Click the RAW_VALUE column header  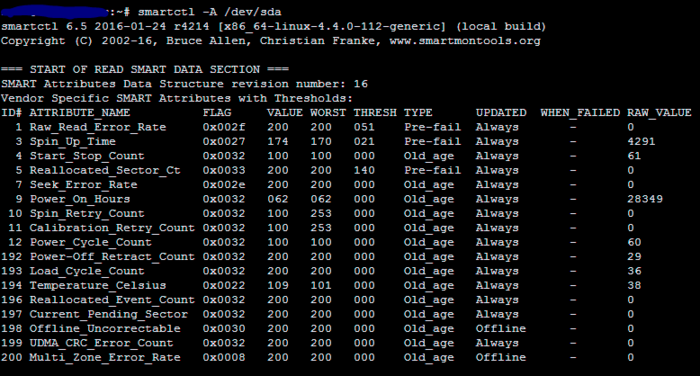pyautogui.click(x=659, y=113)
